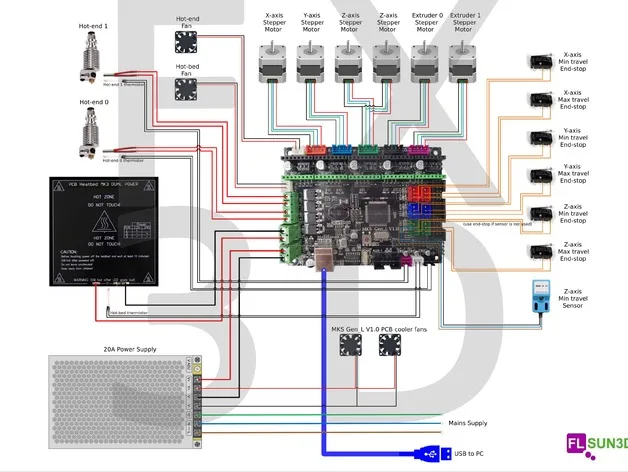
Task: Select the PCB Heatbed MK3 panel
Action: click(x=102, y=229)
